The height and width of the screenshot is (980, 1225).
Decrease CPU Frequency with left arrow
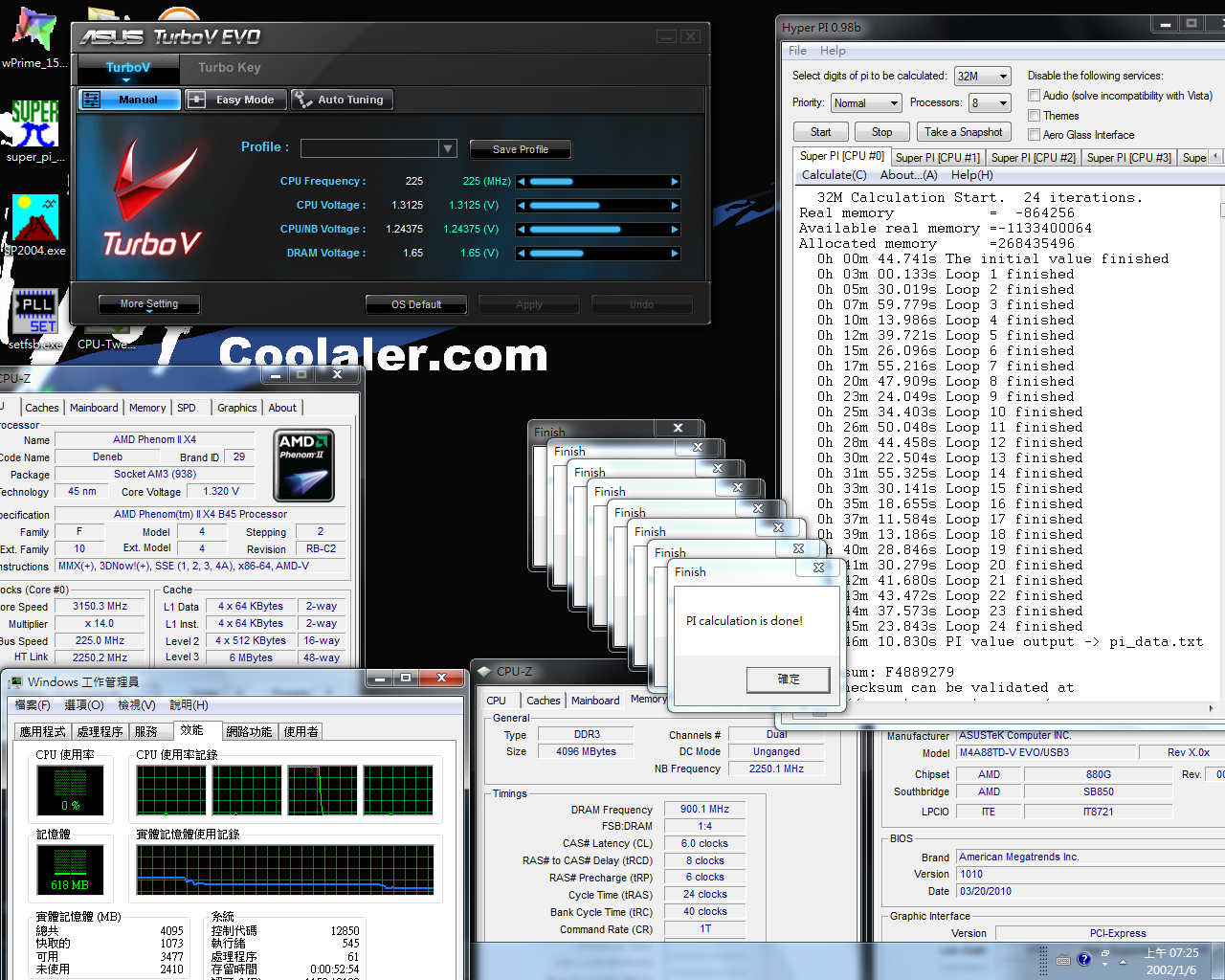[521, 182]
